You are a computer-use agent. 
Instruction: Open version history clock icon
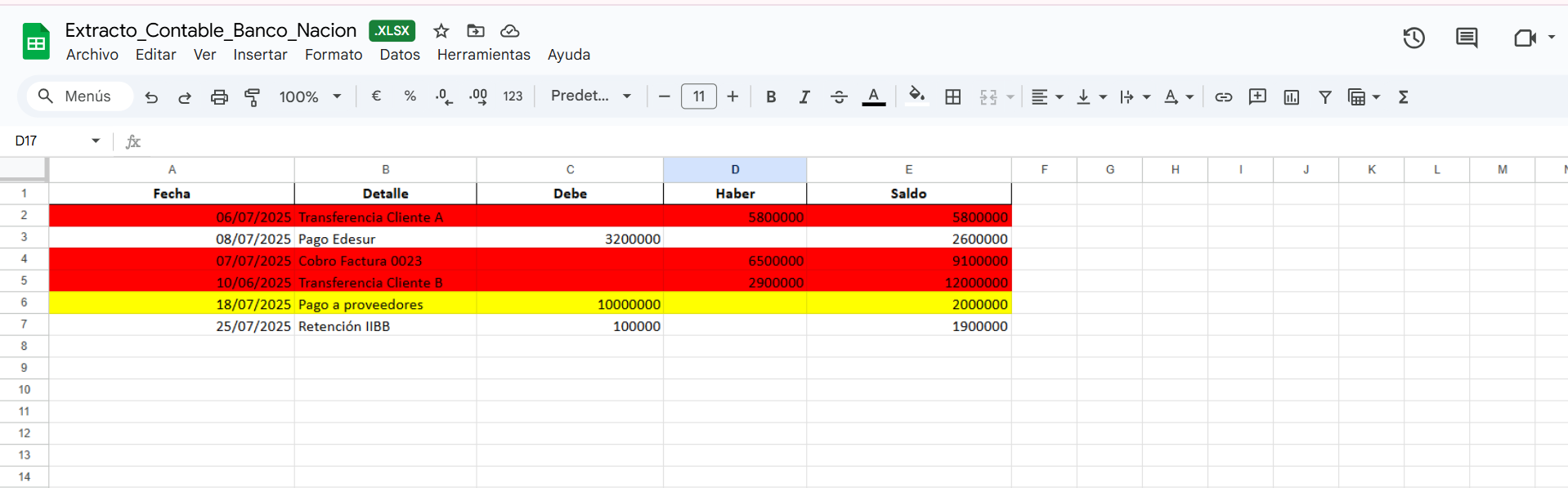pos(1413,38)
